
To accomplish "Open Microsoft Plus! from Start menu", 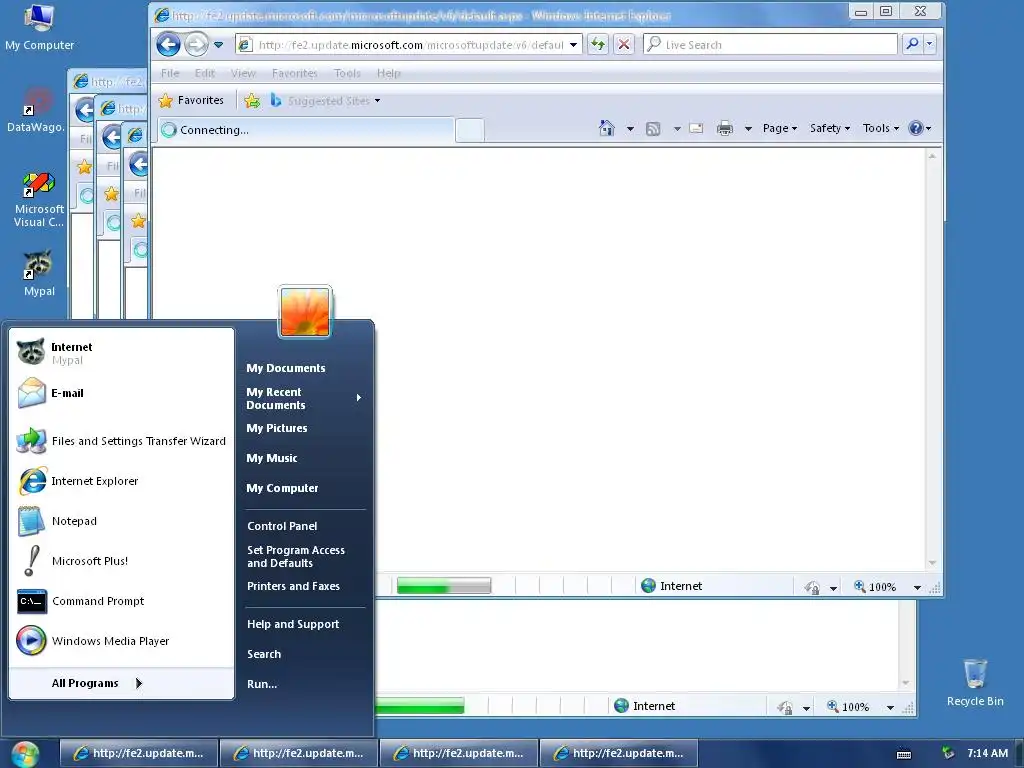I will point(122,561).
